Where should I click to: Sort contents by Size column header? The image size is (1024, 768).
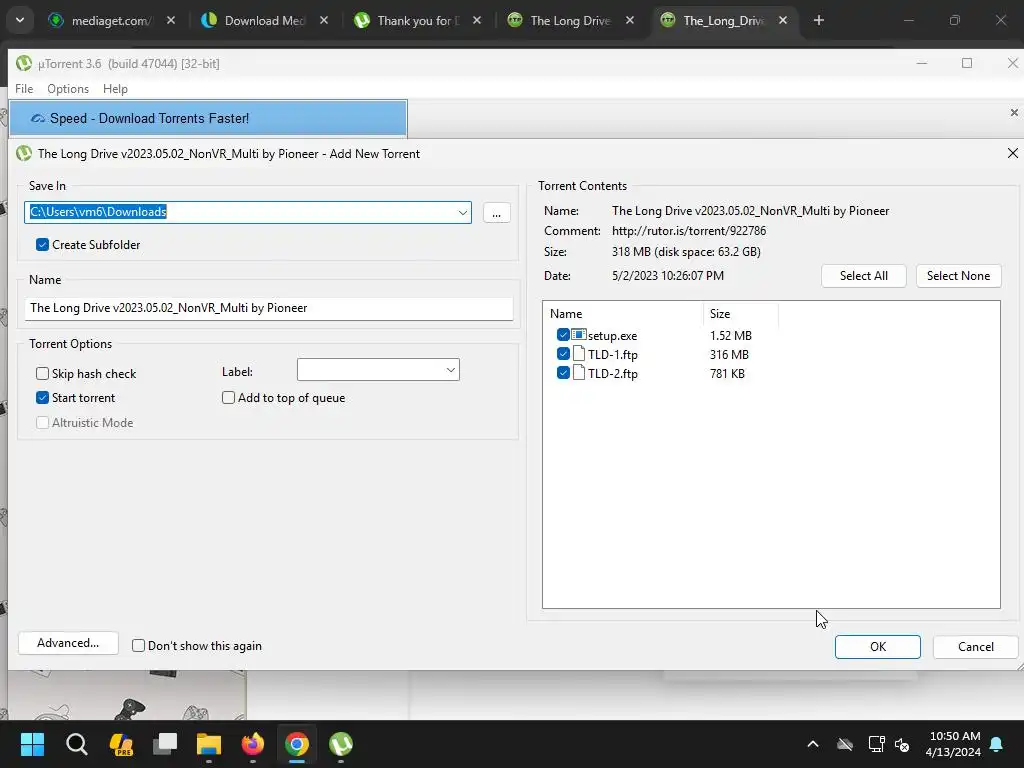point(741,314)
